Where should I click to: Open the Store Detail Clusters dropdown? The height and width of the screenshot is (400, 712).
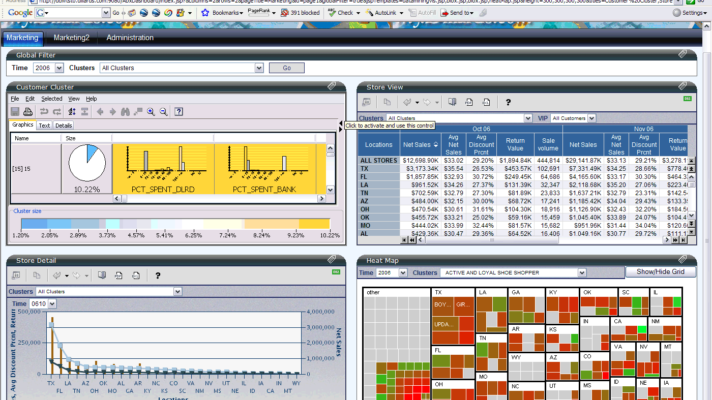click(178, 291)
